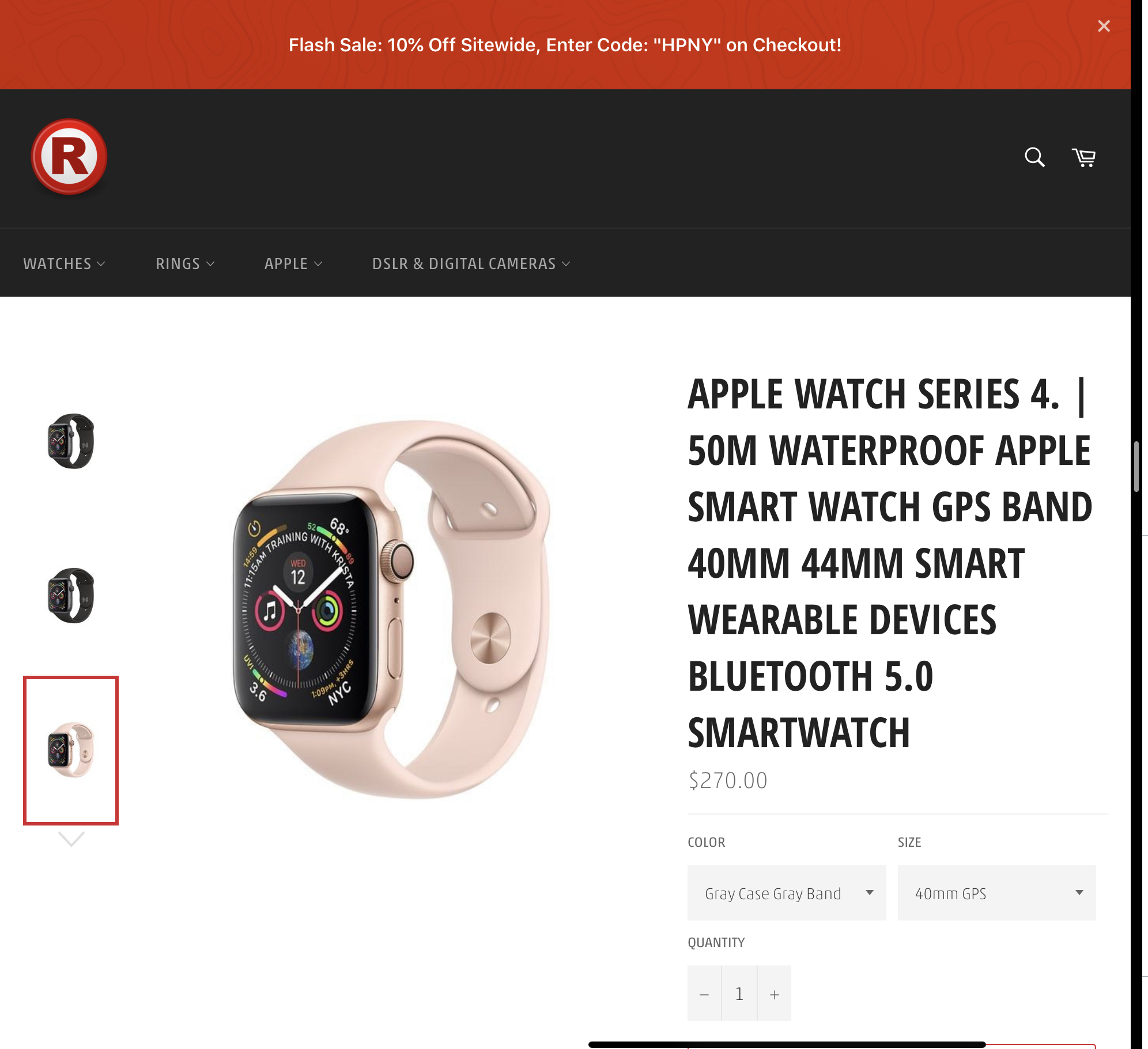This screenshot has width=1148, height=1049.
Task: Open the Size dropdown showing 40mm GPS
Action: click(996, 893)
